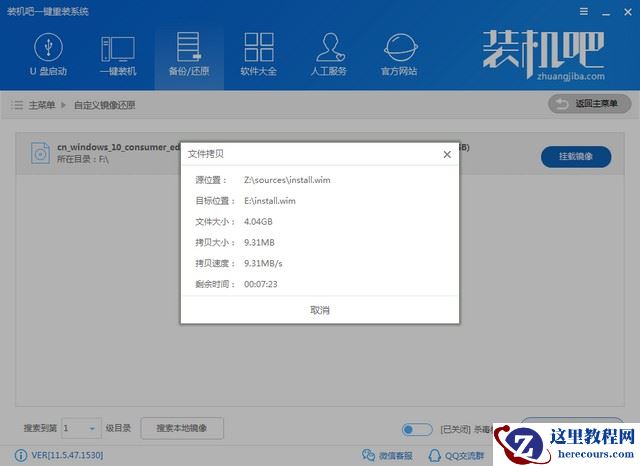Click 主菜单 in the breadcrumb
The width and height of the screenshot is (640, 466).
[42, 105]
